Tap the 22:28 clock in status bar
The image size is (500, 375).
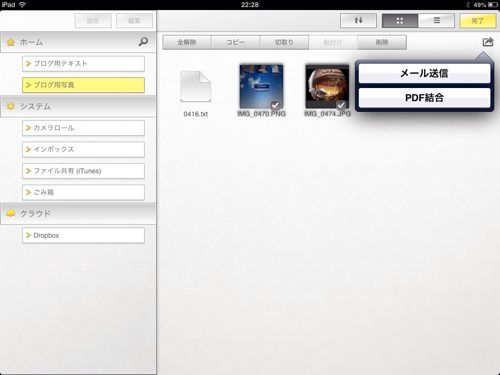click(x=250, y=5)
